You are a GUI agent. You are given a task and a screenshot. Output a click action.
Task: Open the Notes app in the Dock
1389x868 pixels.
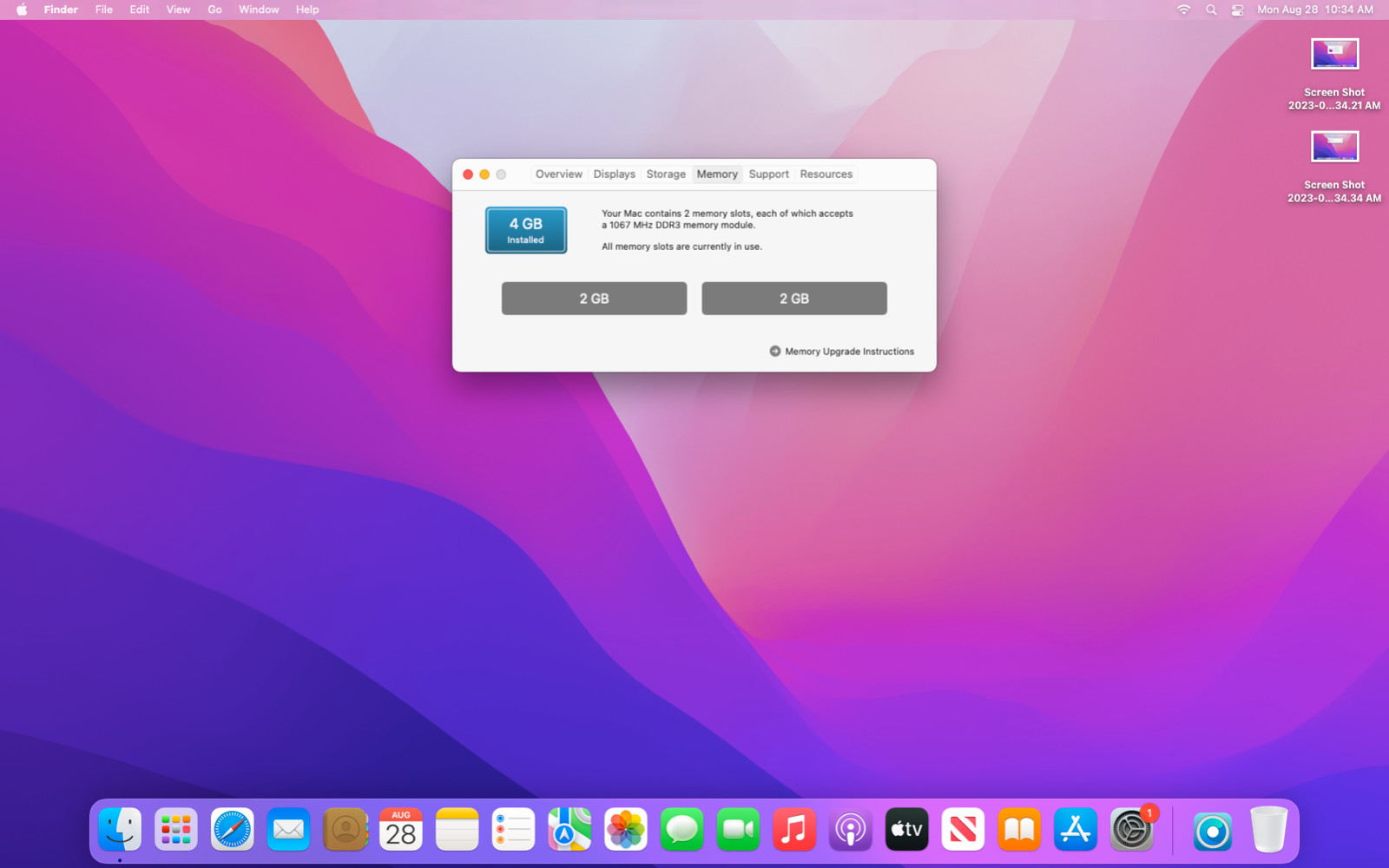pos(458,830)
